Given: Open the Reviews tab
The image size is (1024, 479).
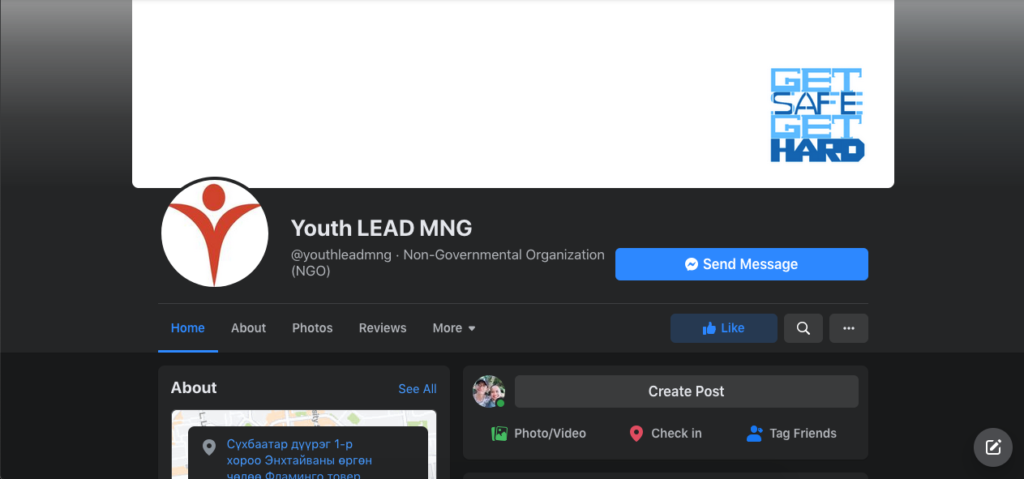Looking at the screenshot, I should (x=382, y=328).
